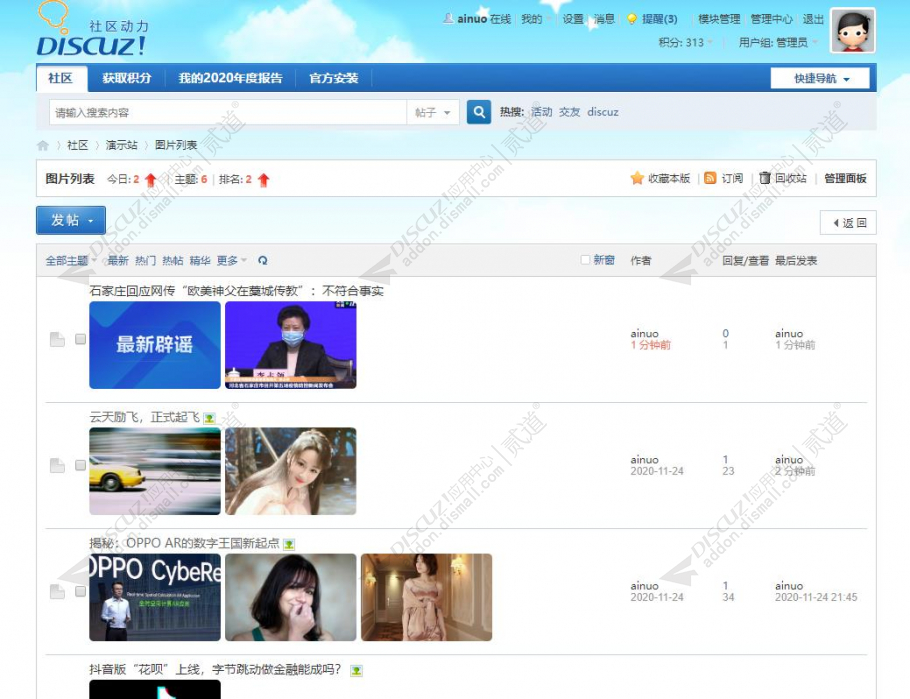Open 设置 link in top bar
The image size is (910, 699).
(x=573, y=19)
